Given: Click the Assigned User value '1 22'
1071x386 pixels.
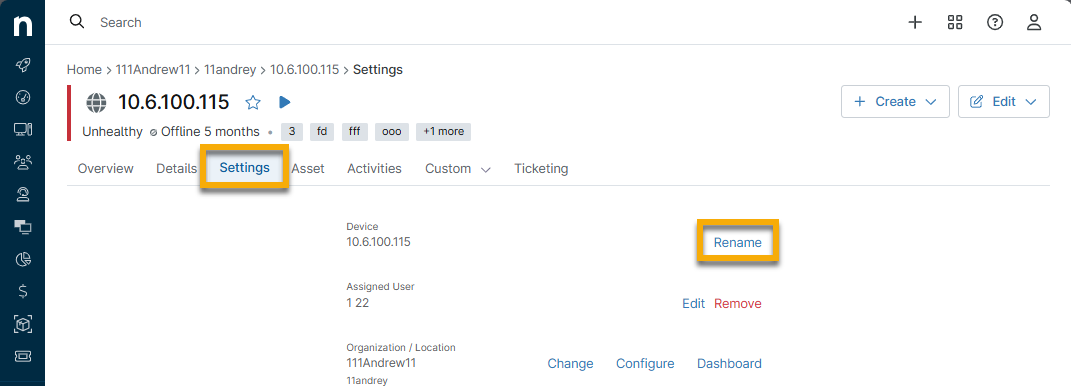Looking at the screenshot, I should tap(357, 303).
